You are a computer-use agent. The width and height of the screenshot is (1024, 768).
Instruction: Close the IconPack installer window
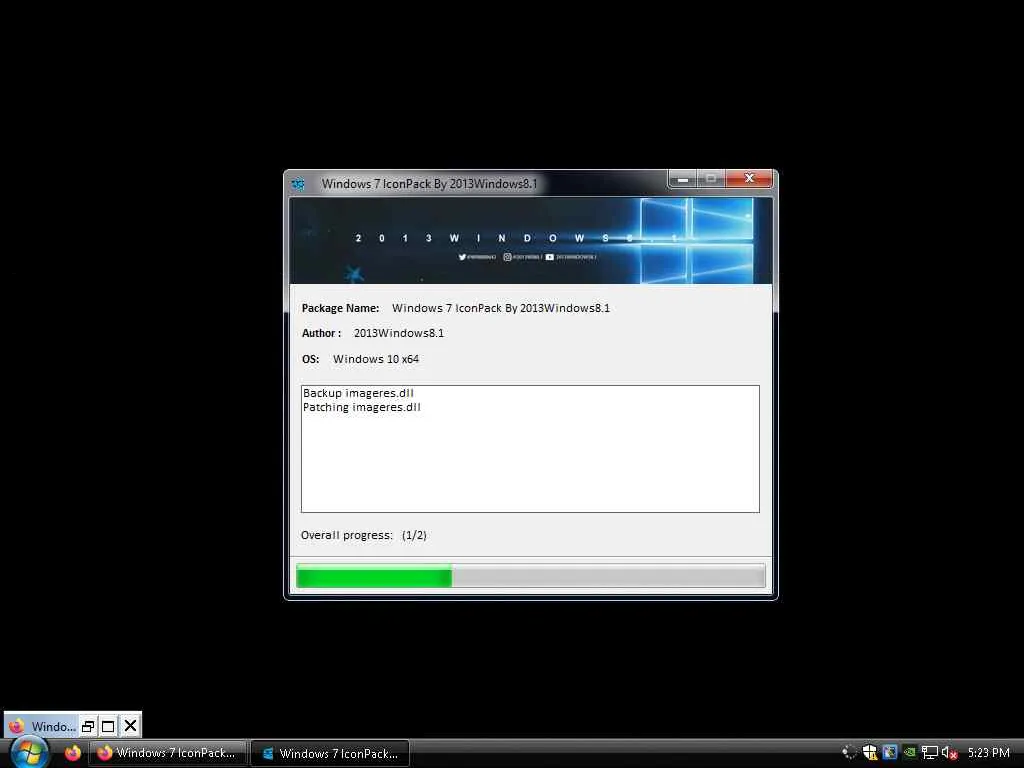coord(749,178)
